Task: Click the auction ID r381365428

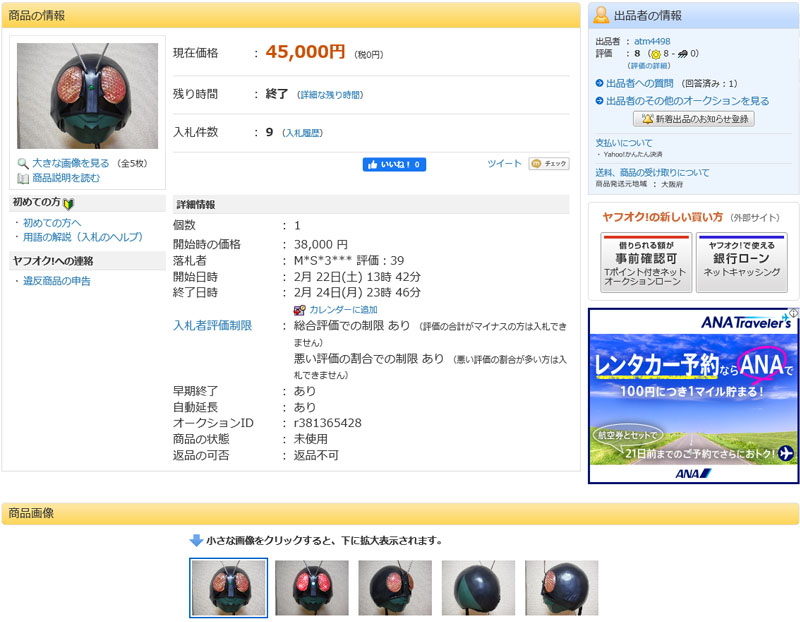Action: tap(328, 423)
